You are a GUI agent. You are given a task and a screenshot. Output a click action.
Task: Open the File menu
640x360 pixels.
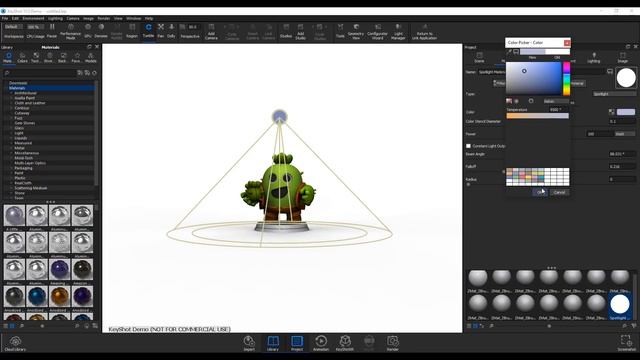pyautogui.click(x=5, y=18)
